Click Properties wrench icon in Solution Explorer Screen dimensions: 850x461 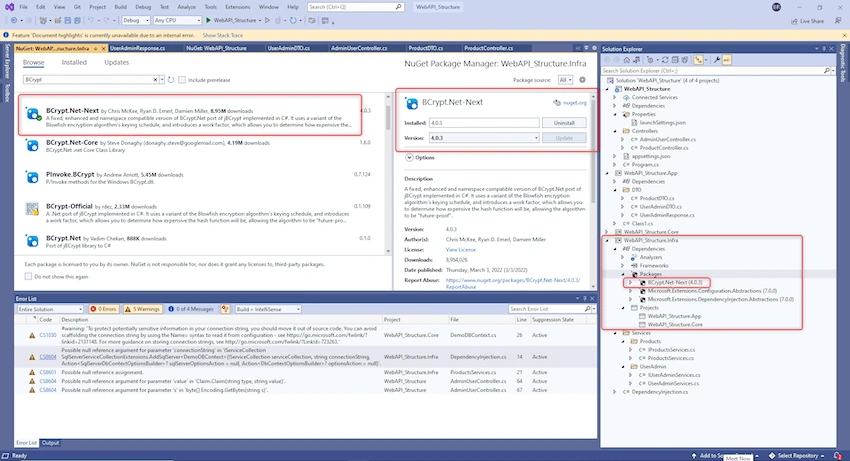[x=717, y=60]
